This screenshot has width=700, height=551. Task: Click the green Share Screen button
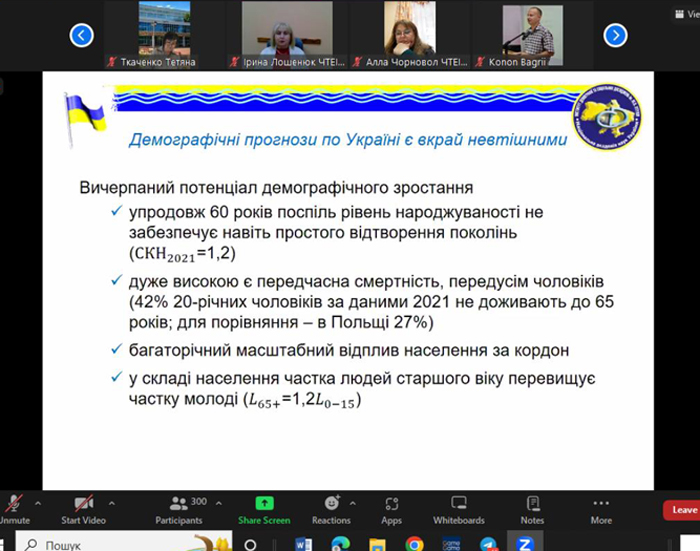264,510
